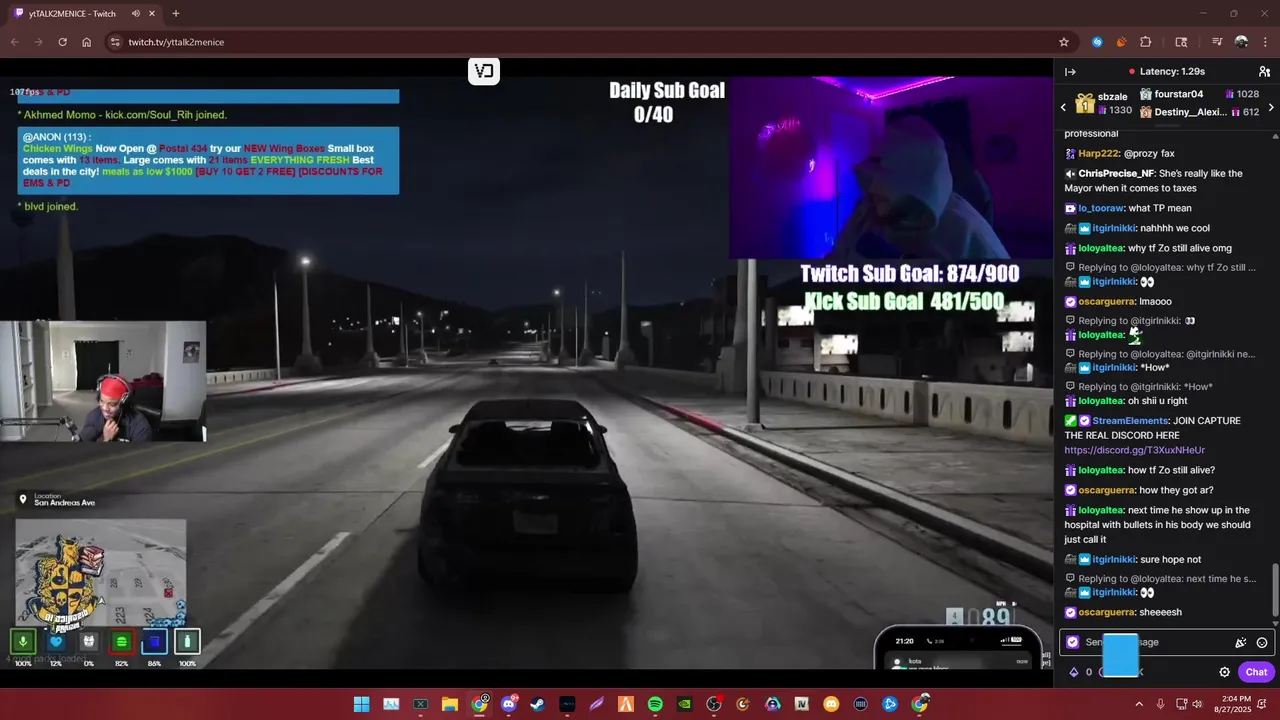Open Discord from taskbar
The width and height of the screenshot is (1280, 720).
tap(509, 704)
